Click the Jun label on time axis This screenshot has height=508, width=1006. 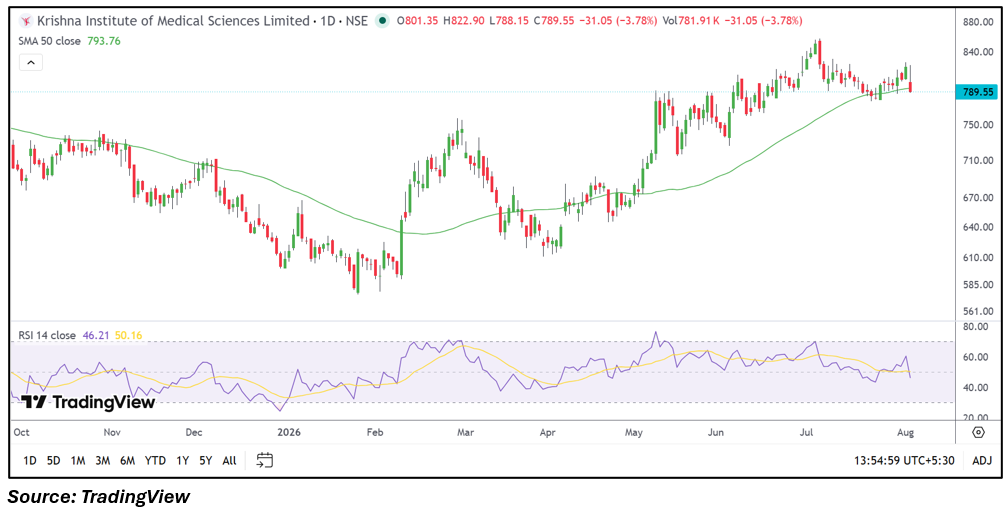click(x=716, y=432)
